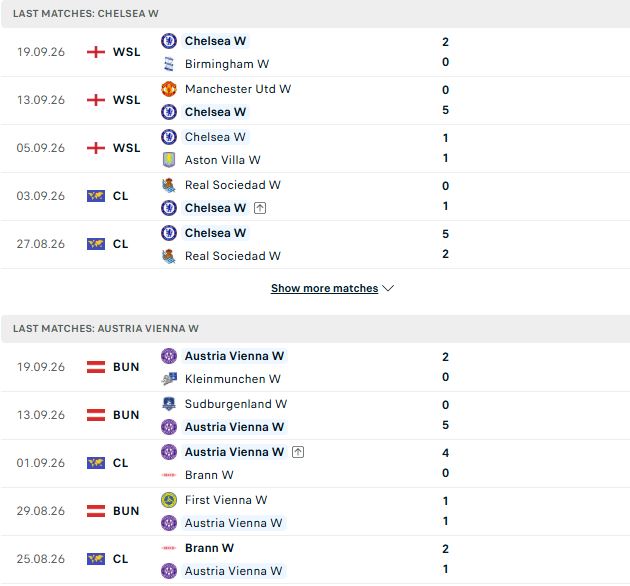630x586 pixels.
Task: Click the date 25.08.26
Action: [x=41, y=559]
